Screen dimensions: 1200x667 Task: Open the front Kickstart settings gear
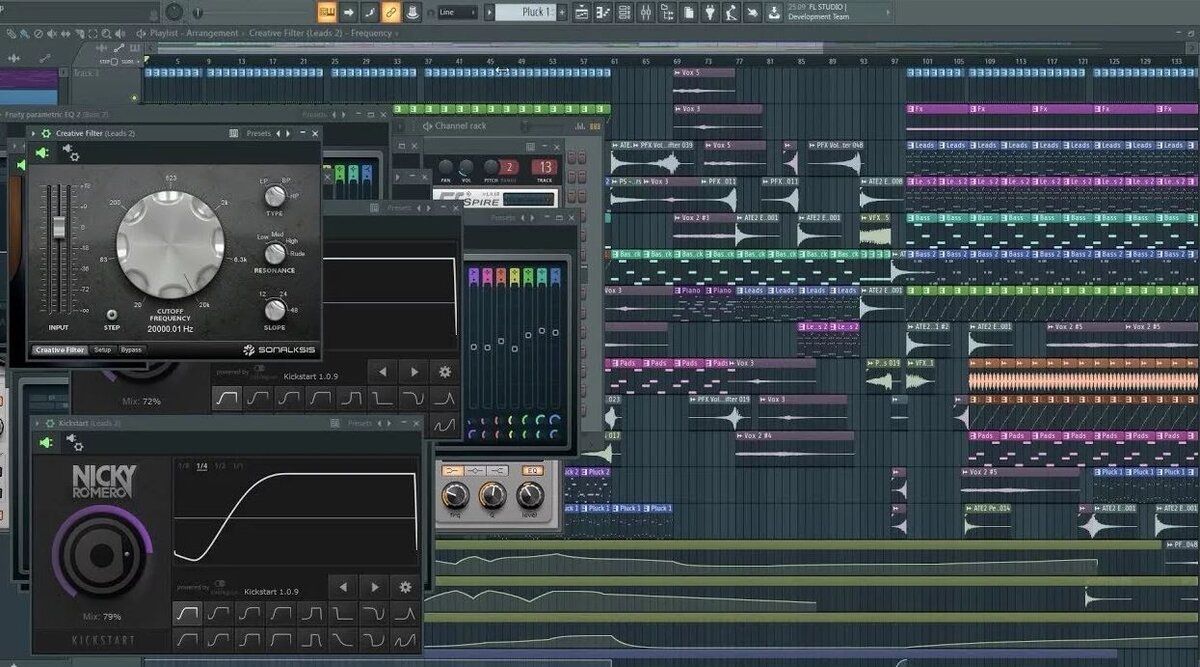coord(405,587)
